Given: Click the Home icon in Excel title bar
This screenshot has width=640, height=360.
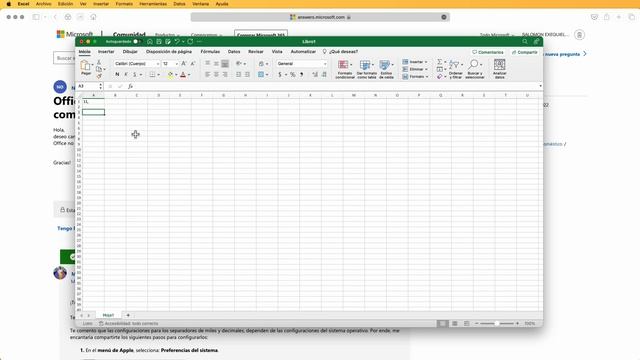Looking at the screenshot, I should coord(150,42).
